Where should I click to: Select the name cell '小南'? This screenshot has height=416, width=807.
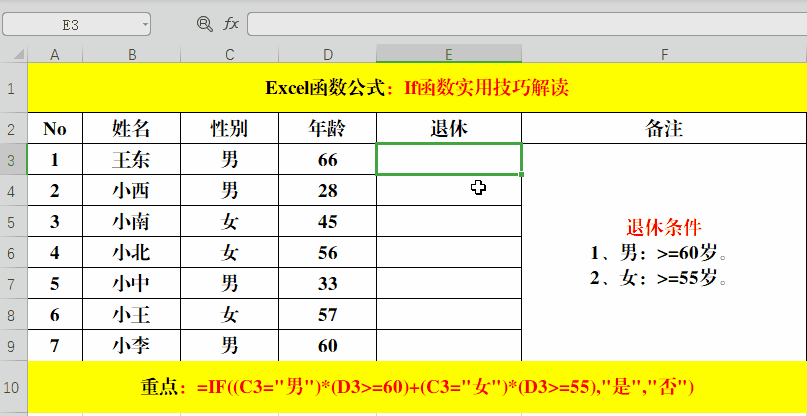(x=132, y=221)
